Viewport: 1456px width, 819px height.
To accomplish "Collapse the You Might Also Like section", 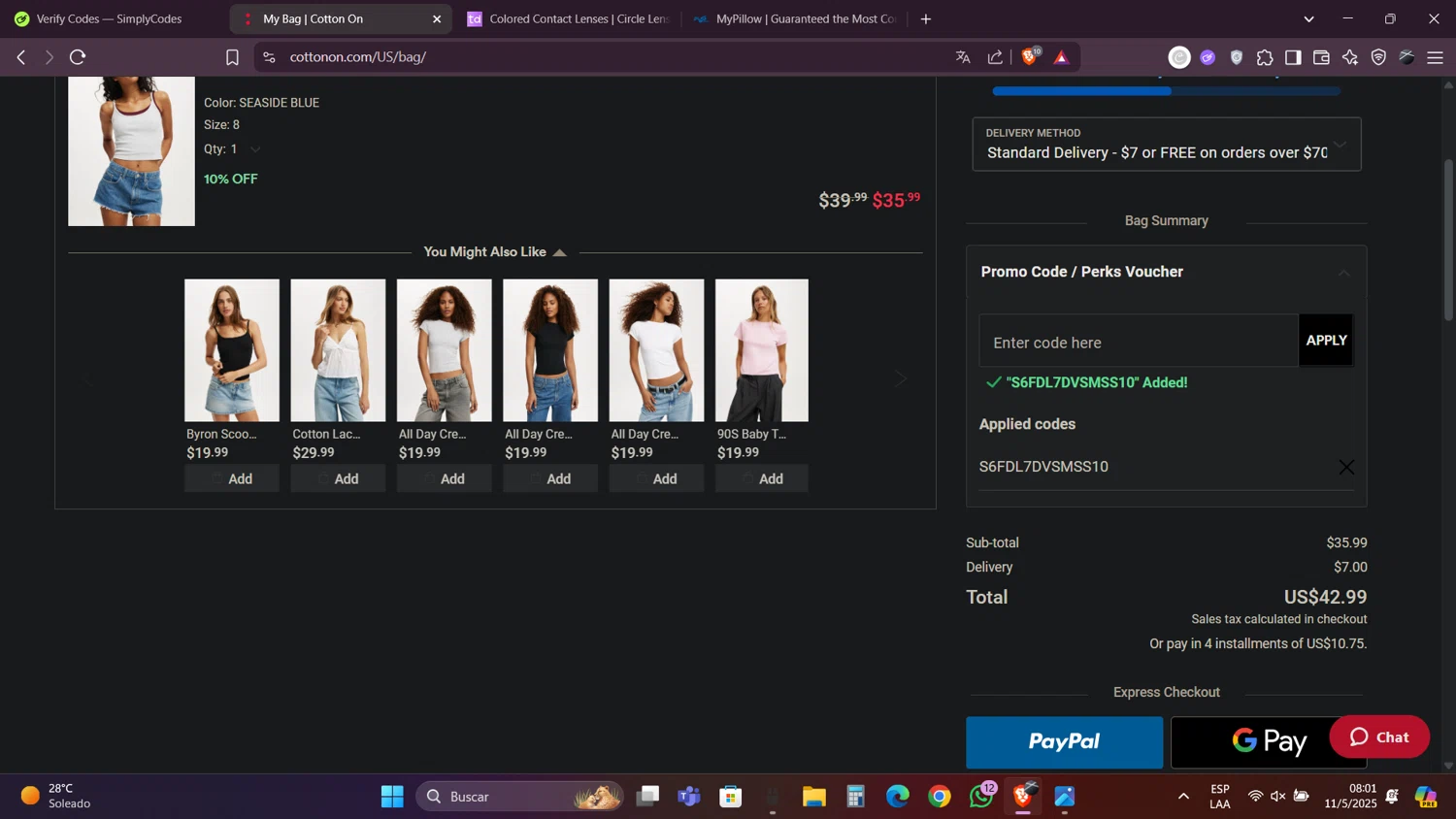I will 559,252.
